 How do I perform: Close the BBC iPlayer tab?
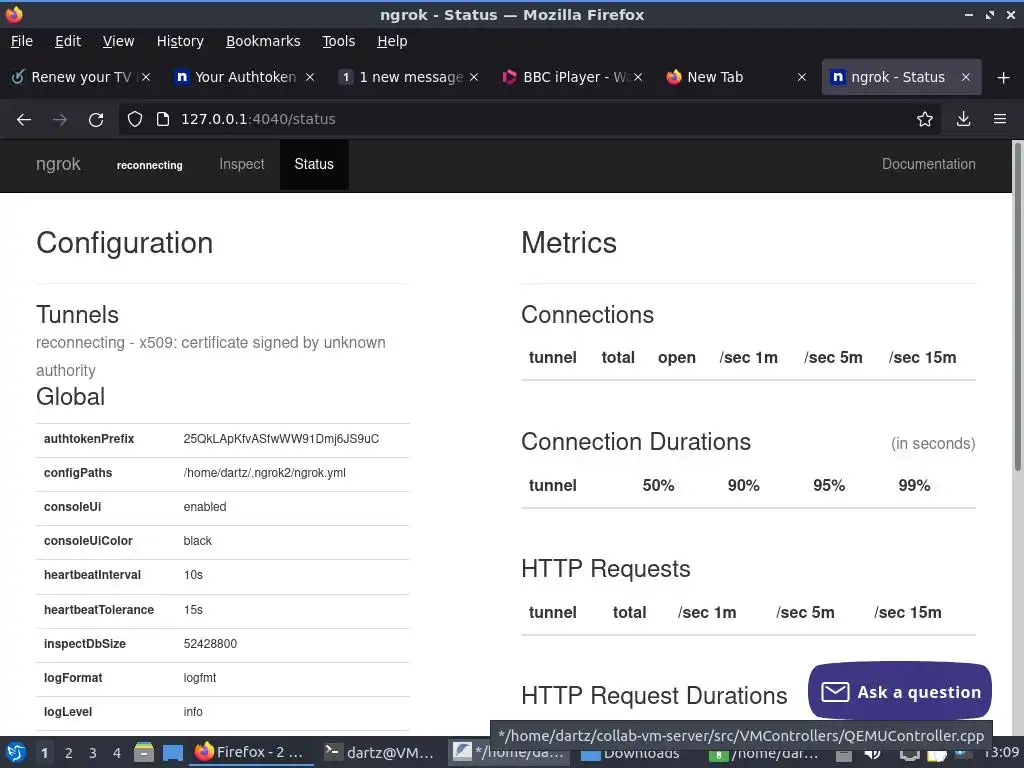[638, 77]
